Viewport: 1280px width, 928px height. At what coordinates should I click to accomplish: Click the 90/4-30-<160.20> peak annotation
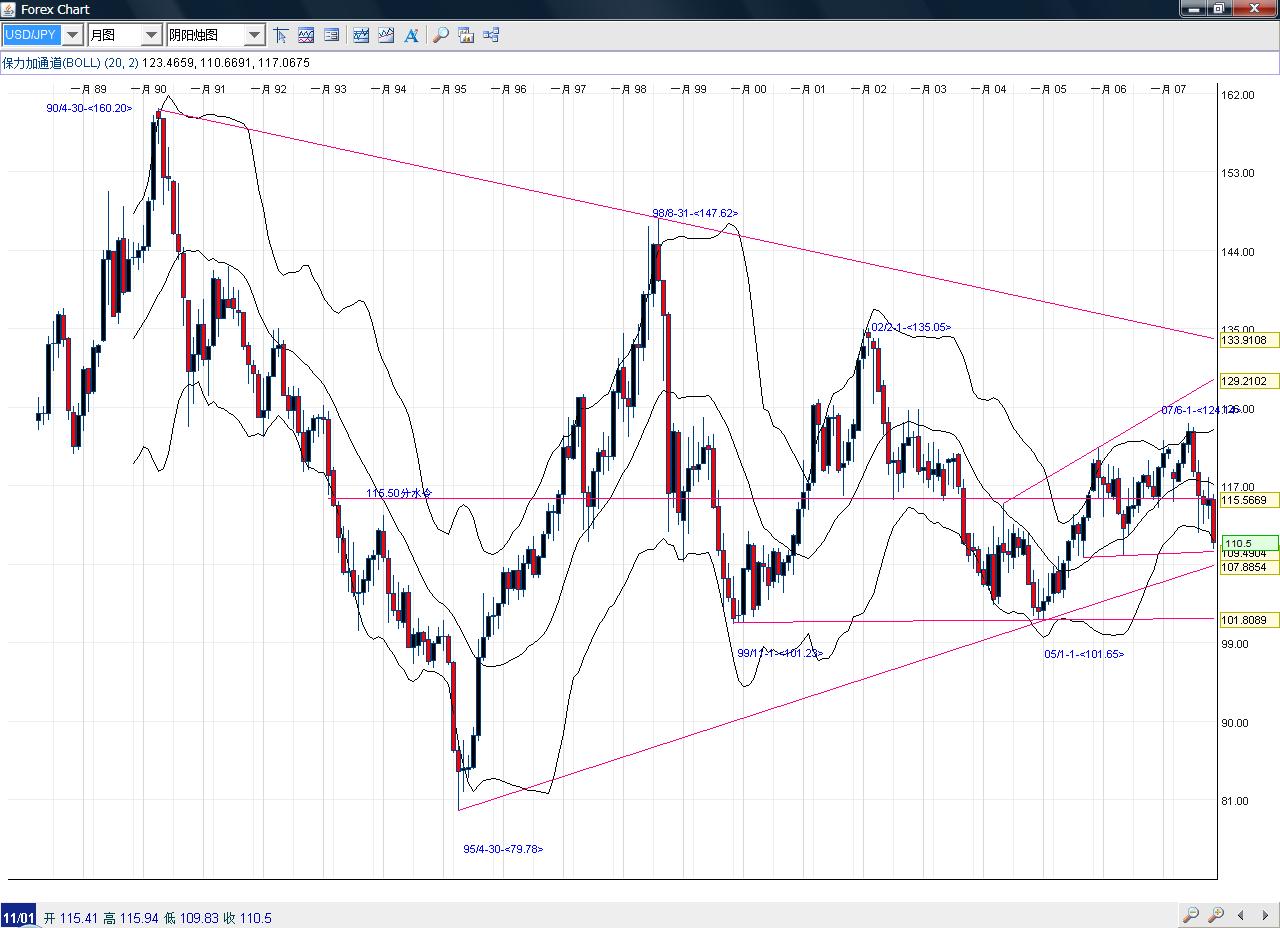point(89,108)
